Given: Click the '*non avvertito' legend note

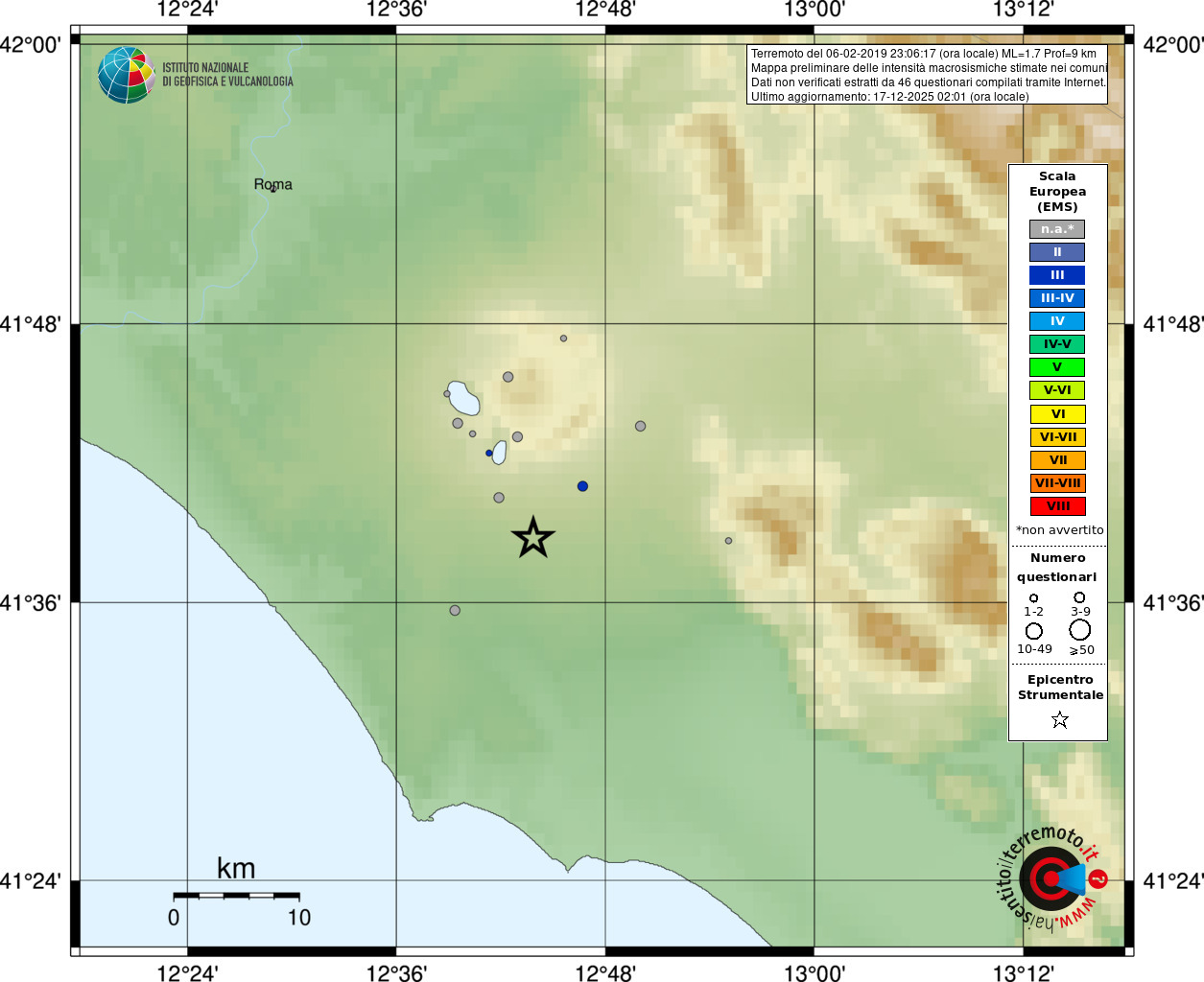Looking at the screenshot, I should 1059,530.
